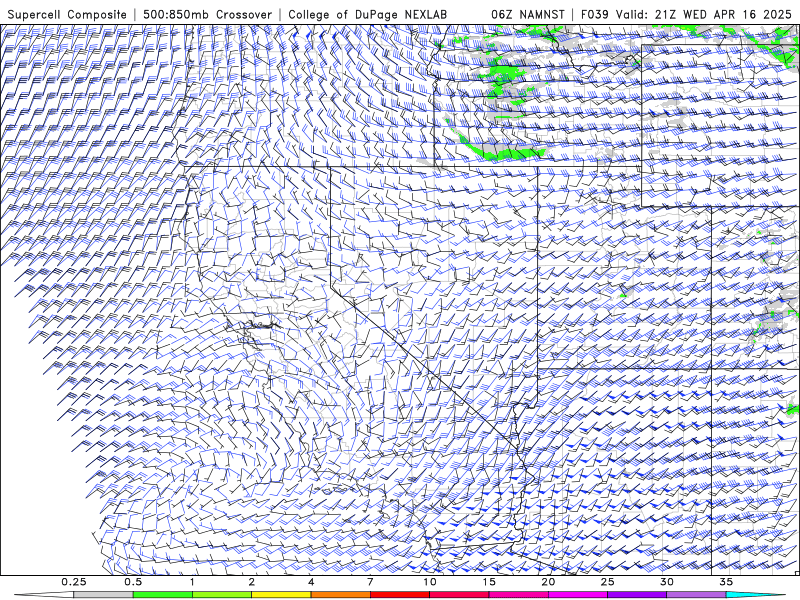This screenshot has height=600, width=800.
Task: Click the '4' legend value
Action: [x=311, y=582]
